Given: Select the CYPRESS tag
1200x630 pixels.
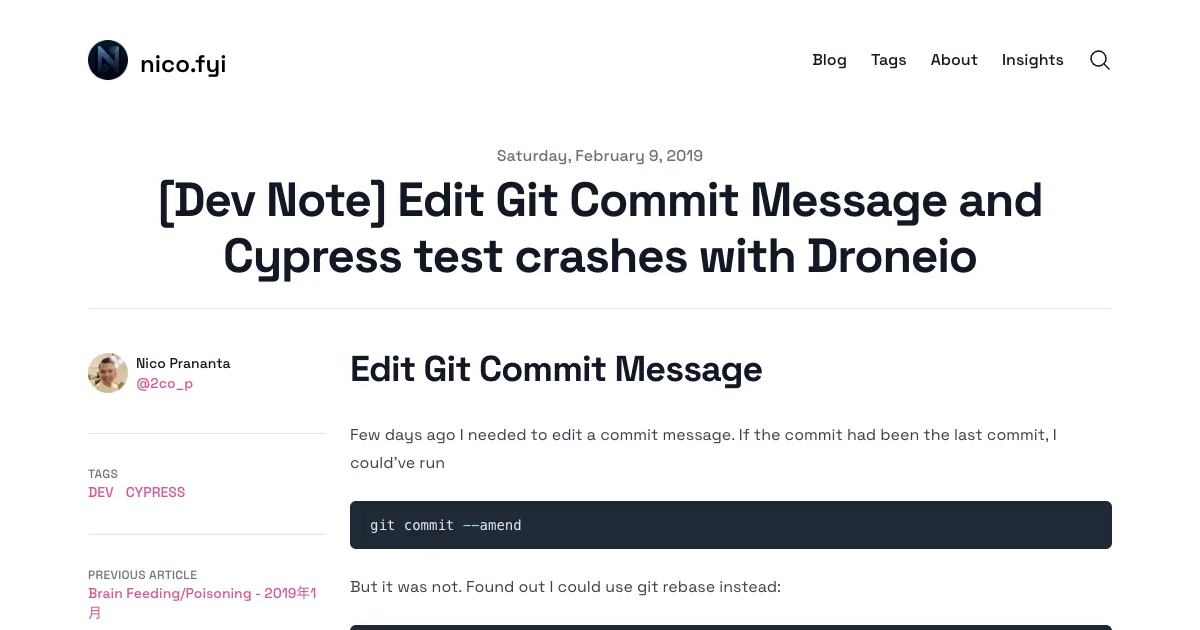Looking at the screenshot, I should (155, 492).
